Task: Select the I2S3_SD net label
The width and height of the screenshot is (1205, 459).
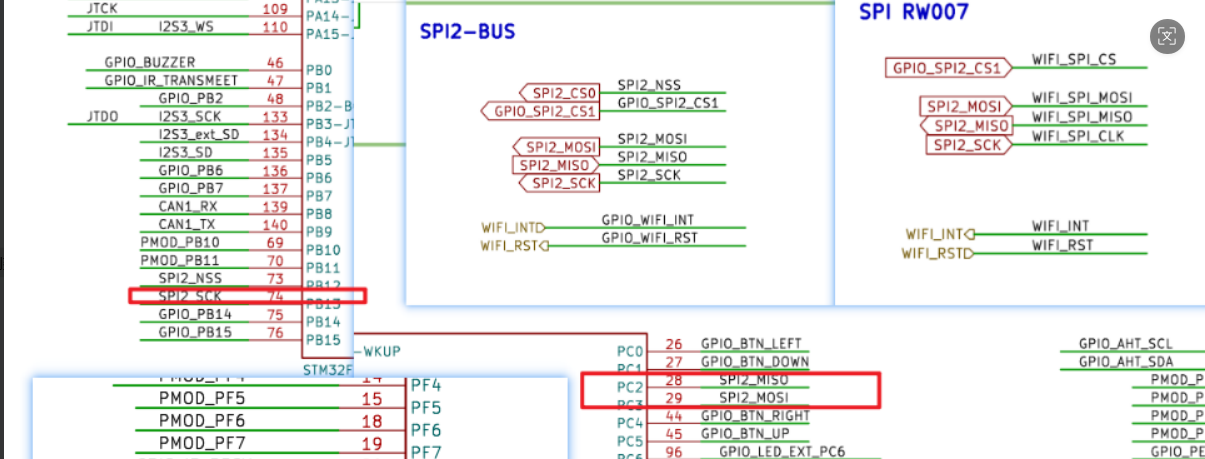Action: pos(185,152)
